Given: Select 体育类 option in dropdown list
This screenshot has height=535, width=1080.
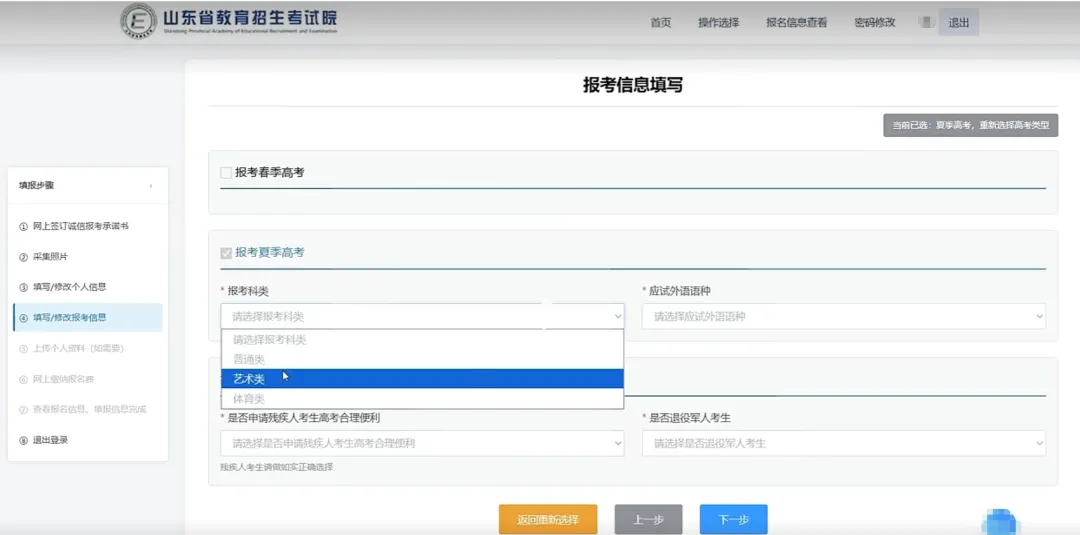Looking at the screenshot, I should 422,399.
